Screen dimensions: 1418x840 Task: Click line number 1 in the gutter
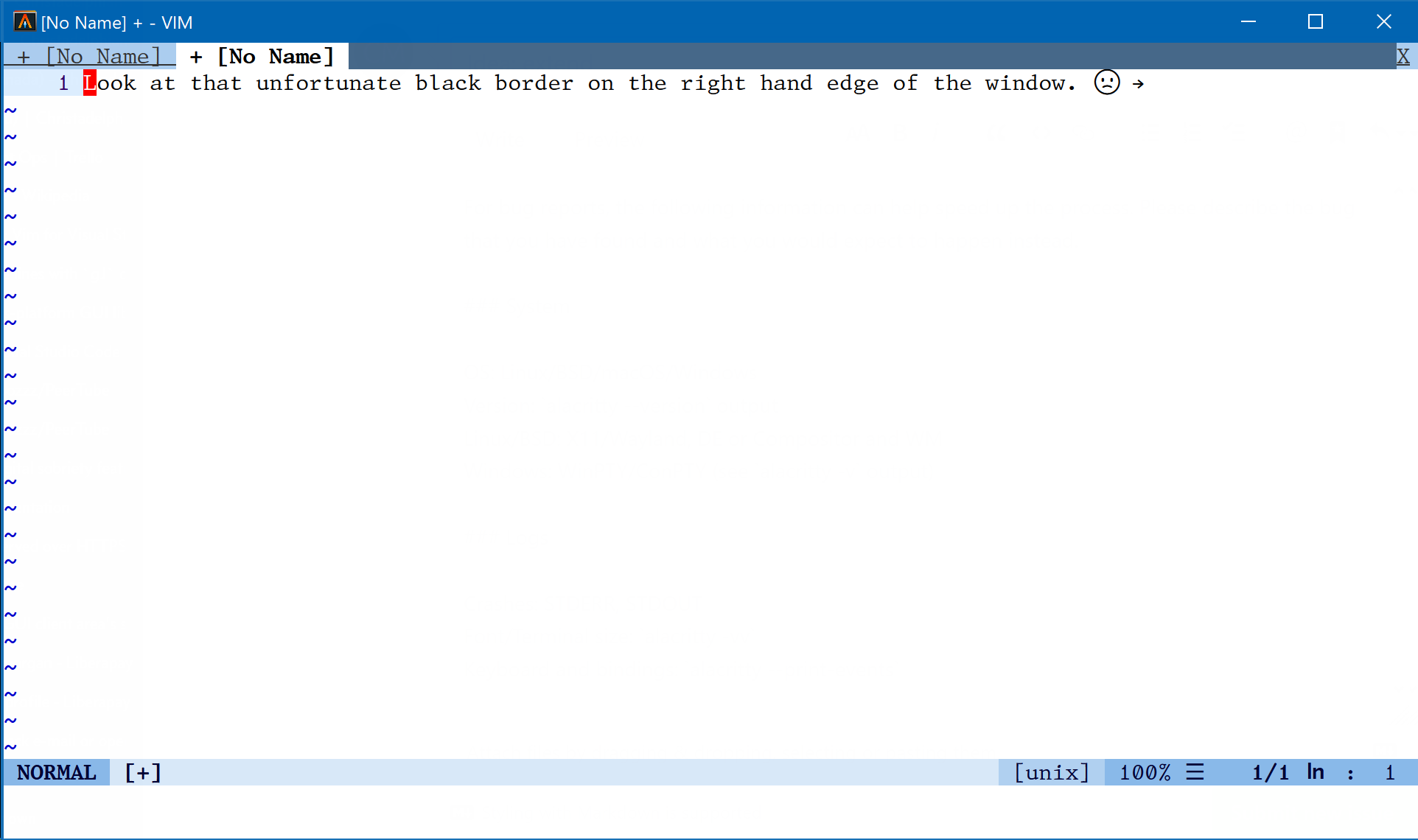63,83
